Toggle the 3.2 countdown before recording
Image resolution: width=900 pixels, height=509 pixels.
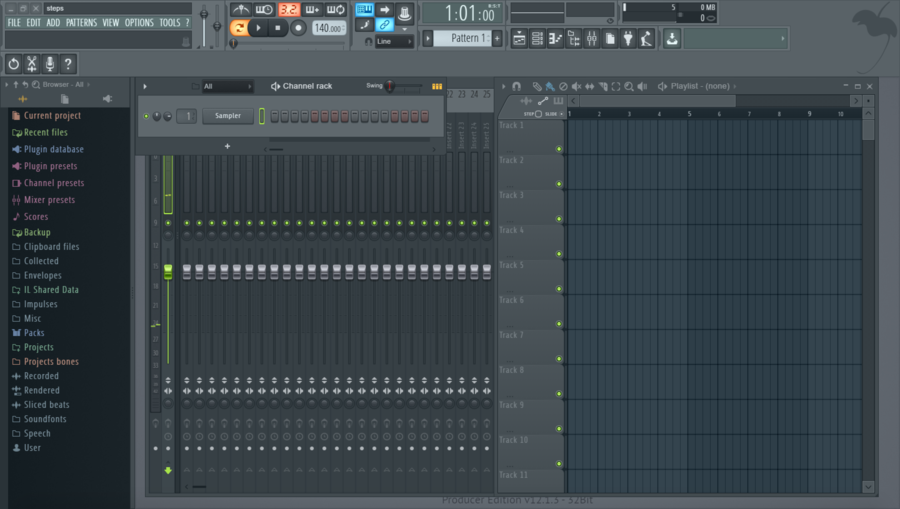click(x=289, y=9)
